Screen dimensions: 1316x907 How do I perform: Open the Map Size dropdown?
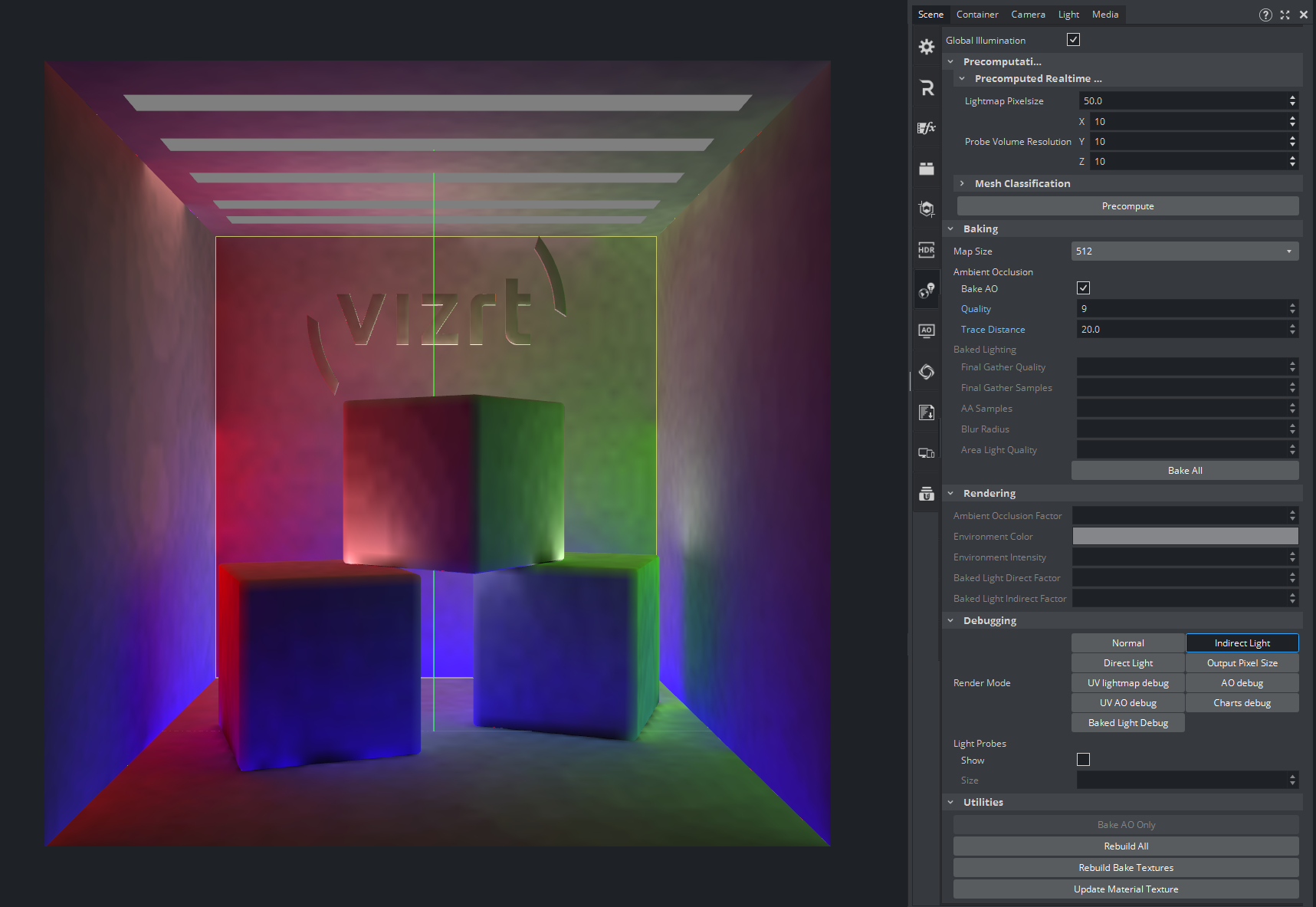coord(1184,251)
